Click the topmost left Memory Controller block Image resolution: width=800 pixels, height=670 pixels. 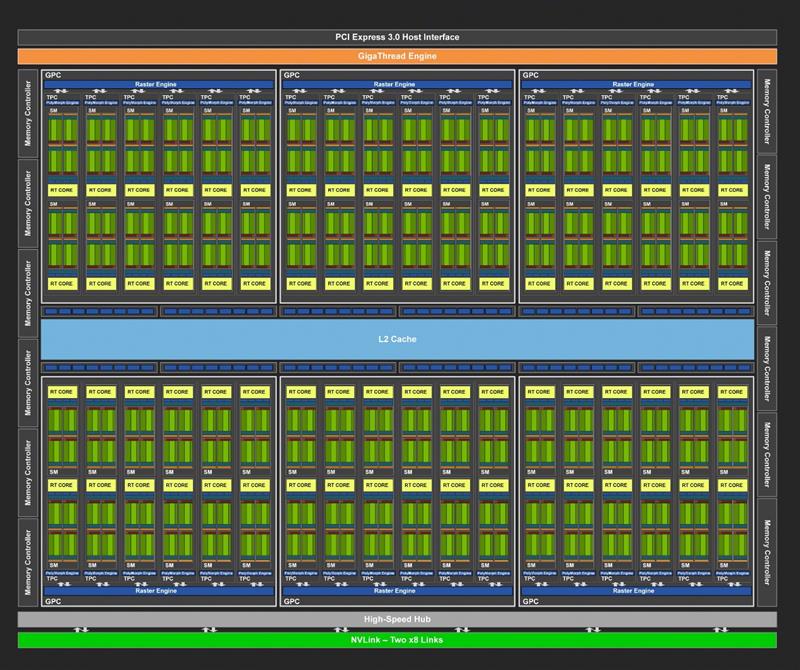point(28,112)
